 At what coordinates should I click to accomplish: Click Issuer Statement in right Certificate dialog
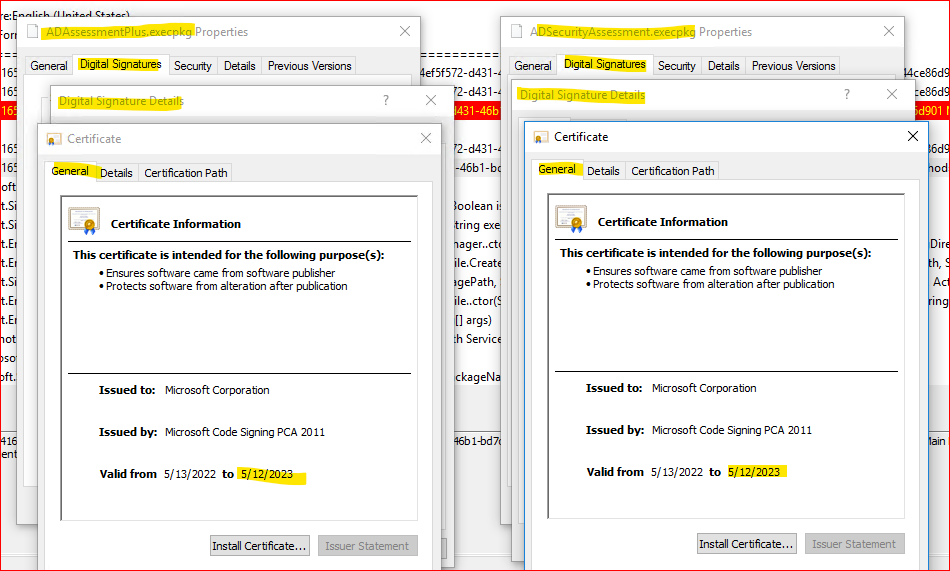(x=854, y=544)
